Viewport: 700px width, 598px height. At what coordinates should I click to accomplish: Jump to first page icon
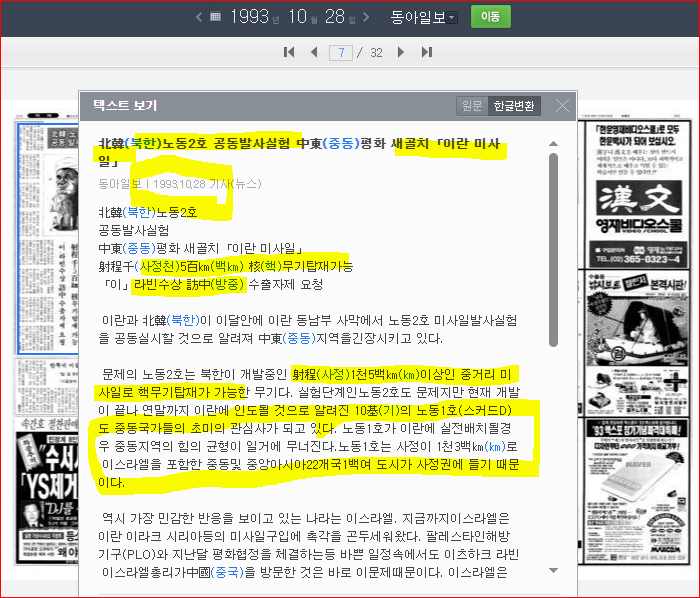[x=289, y=52]
